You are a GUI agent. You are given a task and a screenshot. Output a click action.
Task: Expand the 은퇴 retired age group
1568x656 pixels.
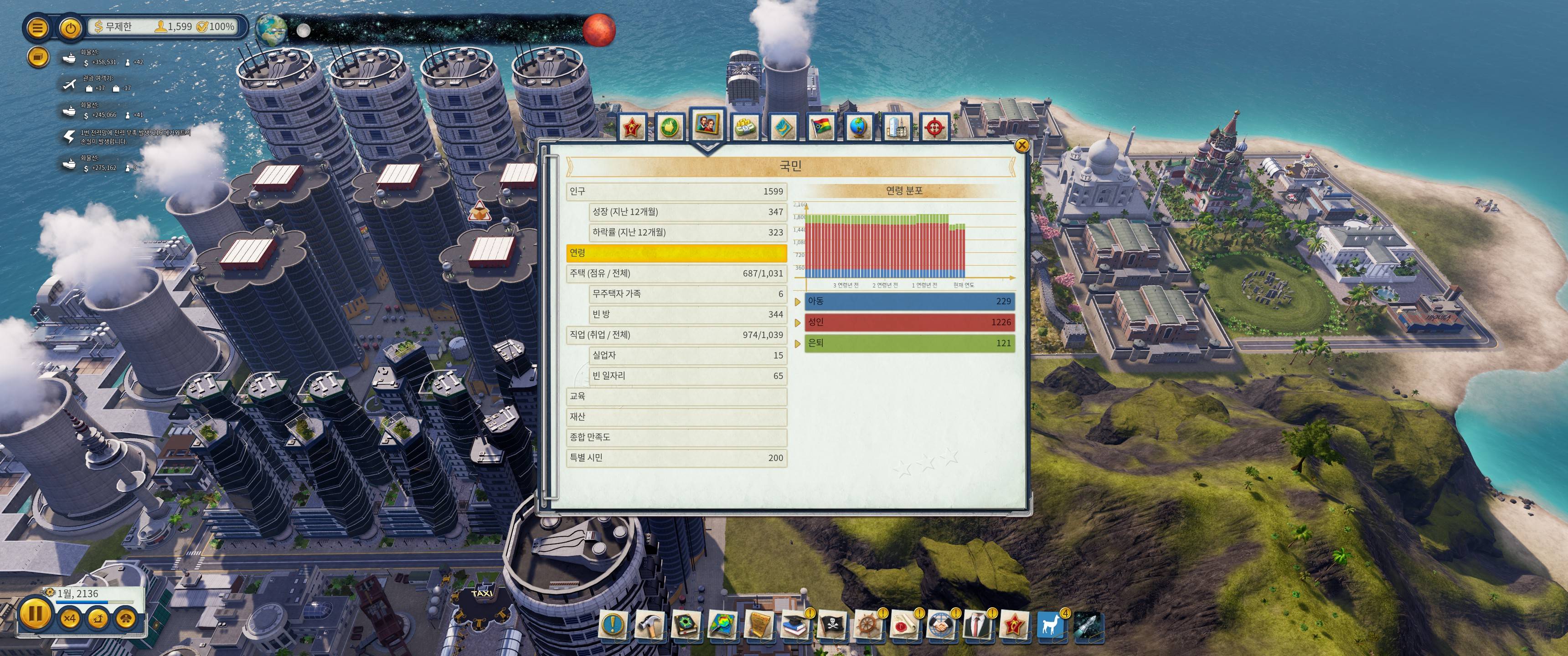(797, 344)
